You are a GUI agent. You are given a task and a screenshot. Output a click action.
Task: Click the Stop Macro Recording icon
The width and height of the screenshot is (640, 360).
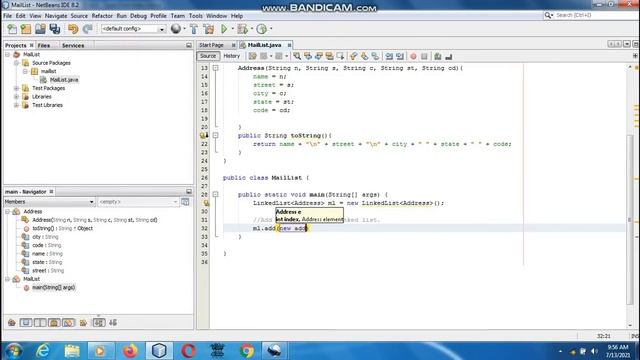tap(424, 56)
